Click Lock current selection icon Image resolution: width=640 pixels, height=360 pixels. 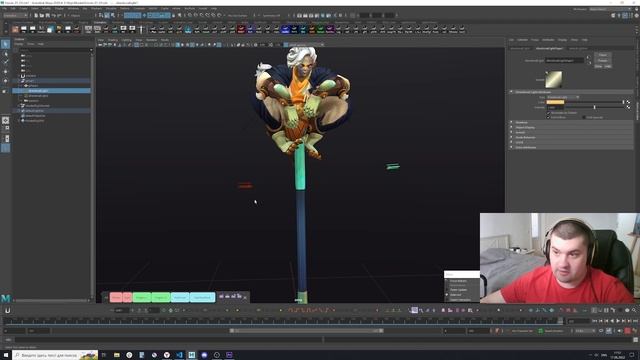click(x=173, y=15)
